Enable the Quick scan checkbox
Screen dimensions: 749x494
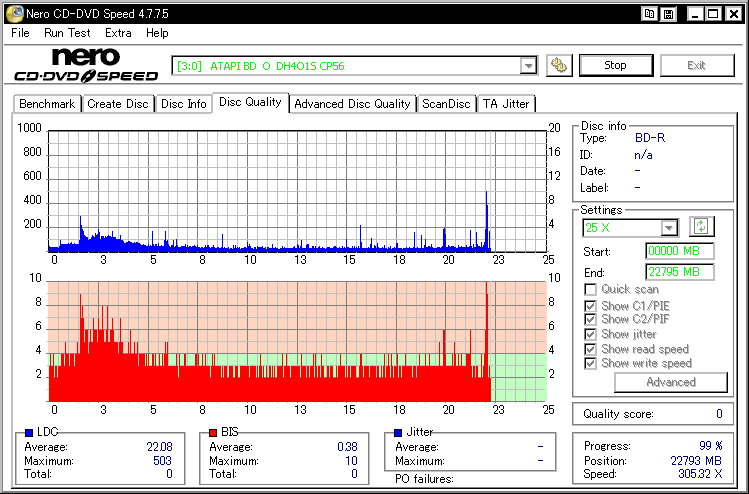click(x=590, y=290)
